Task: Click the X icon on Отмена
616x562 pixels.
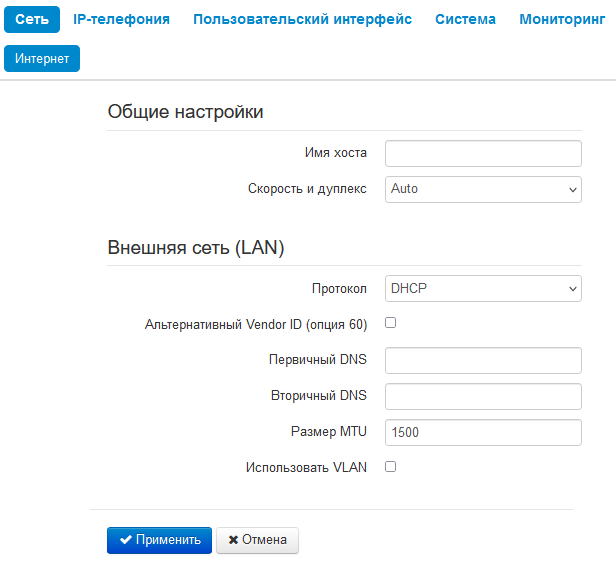Action: coord(233,540)
